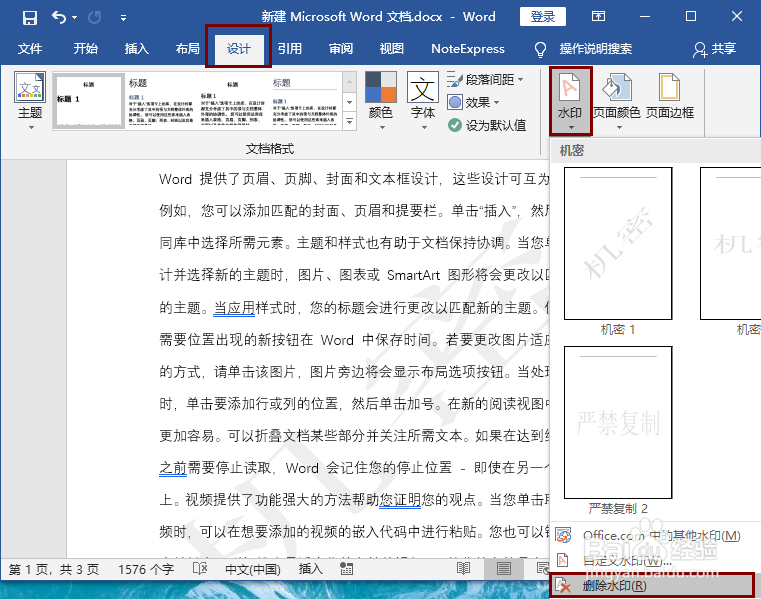Select the second style set with blue 标题
Image resolution: width=761 pixels, height=599 pixels.
[x=161, y=101]
